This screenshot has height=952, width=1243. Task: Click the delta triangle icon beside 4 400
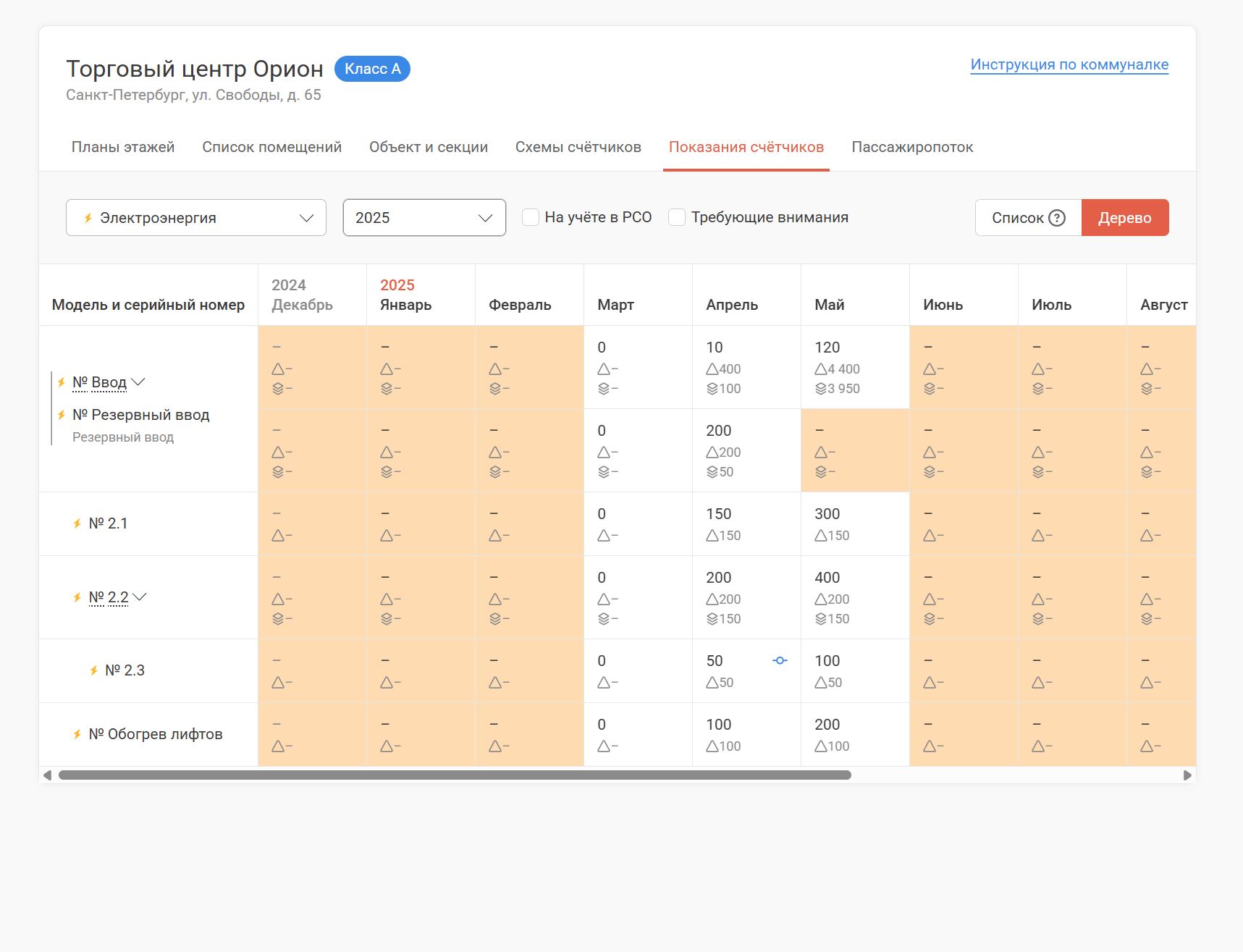click(x=821, y=368)
